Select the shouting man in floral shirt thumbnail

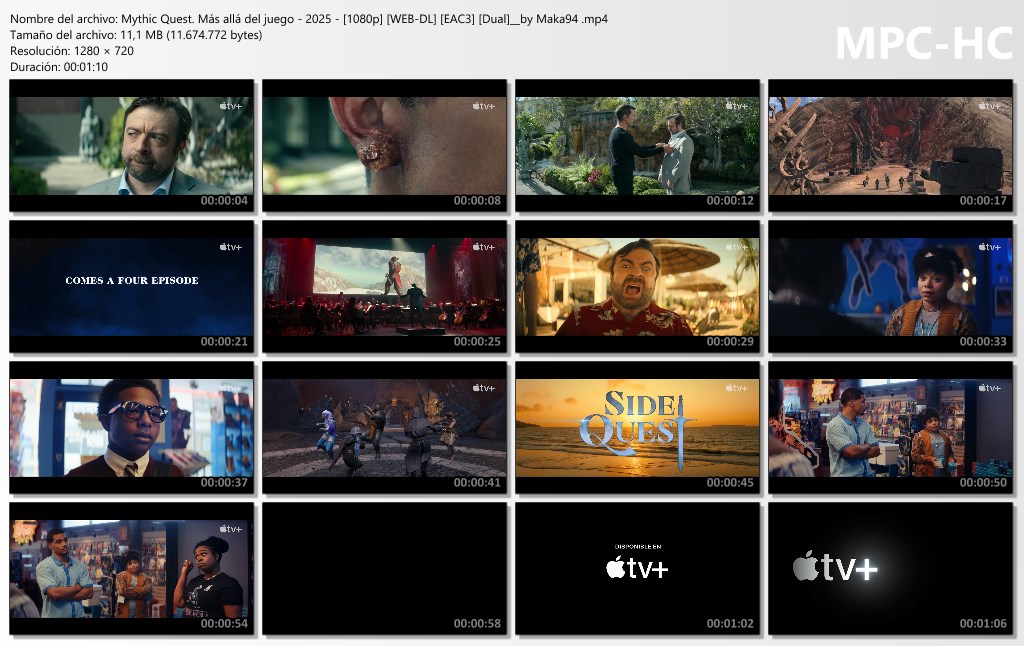[637, 287]
